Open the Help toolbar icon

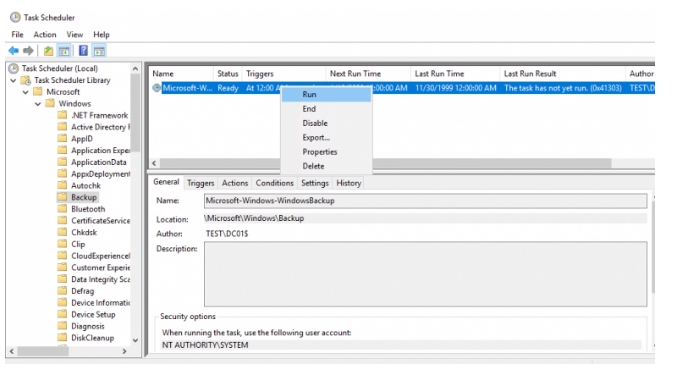click(x=83, y=51)
